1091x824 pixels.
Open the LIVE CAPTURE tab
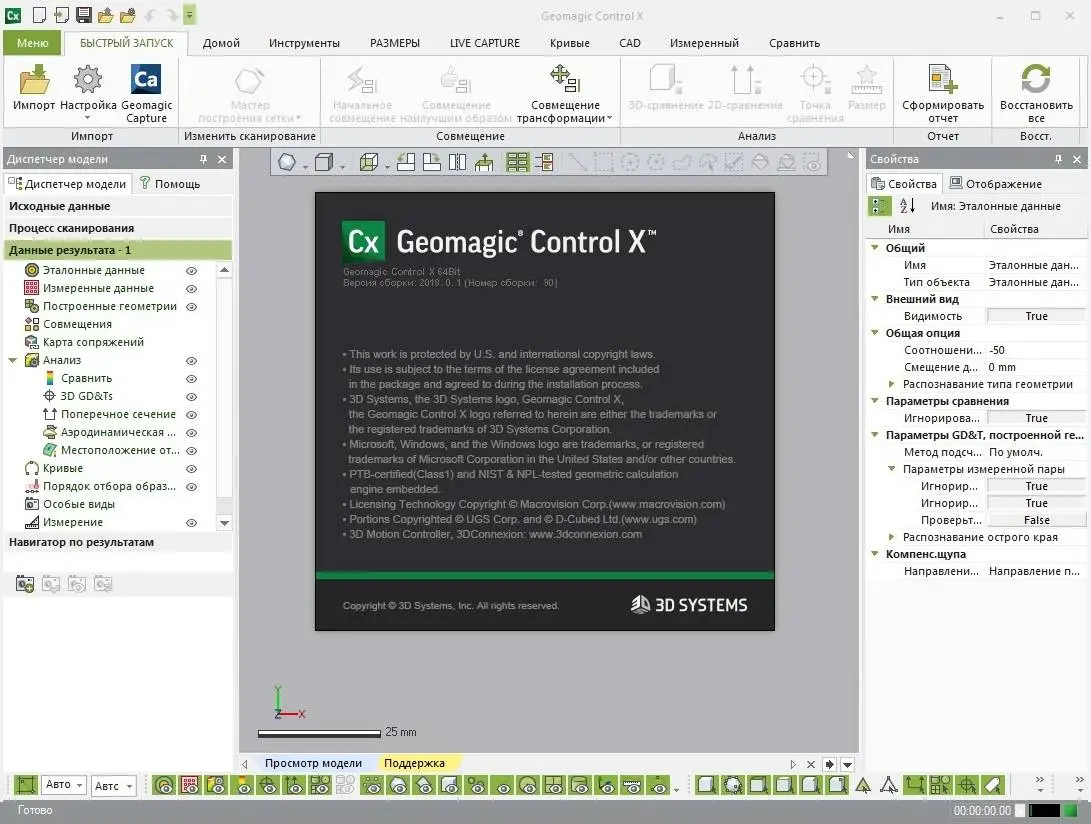pos(484,43)
